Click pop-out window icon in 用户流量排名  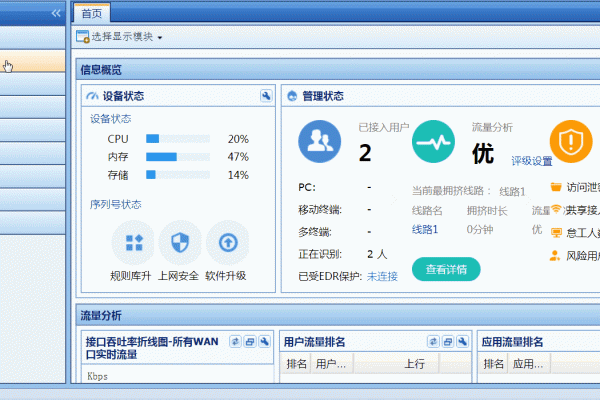pos(449,341)
